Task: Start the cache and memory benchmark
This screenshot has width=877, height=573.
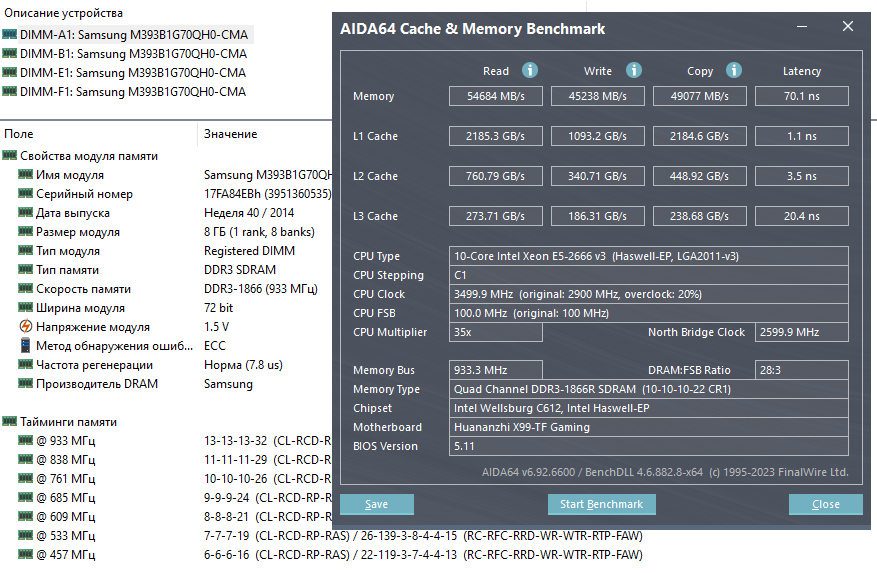Action: tap(601, 504)
